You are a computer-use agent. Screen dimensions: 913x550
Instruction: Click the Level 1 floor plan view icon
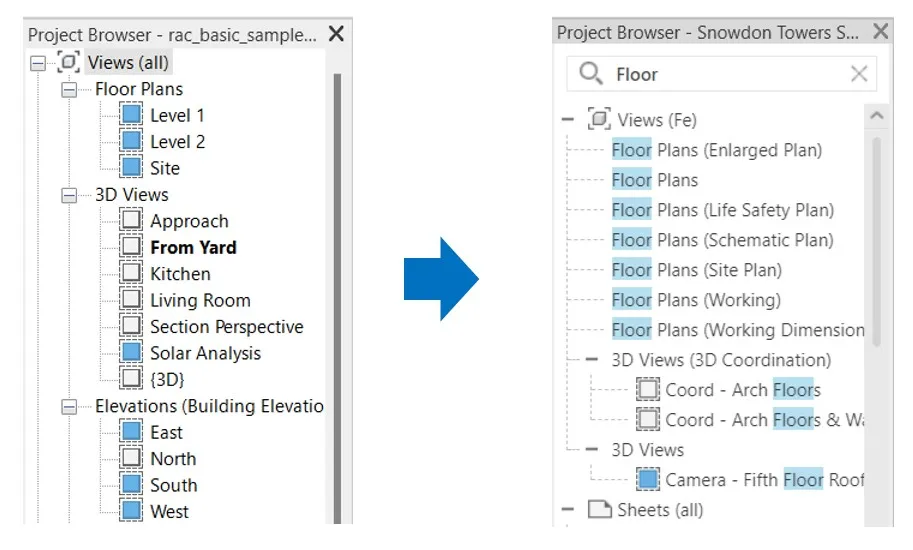(x=132, y=115)
